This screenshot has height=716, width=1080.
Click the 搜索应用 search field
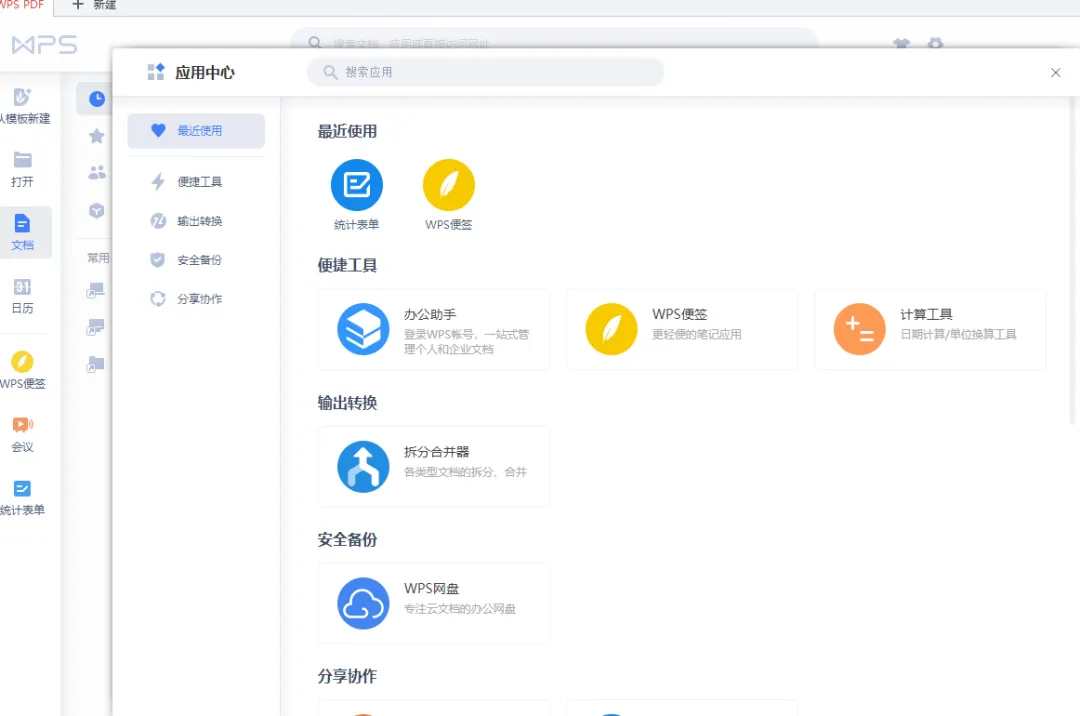coord(486,72)
